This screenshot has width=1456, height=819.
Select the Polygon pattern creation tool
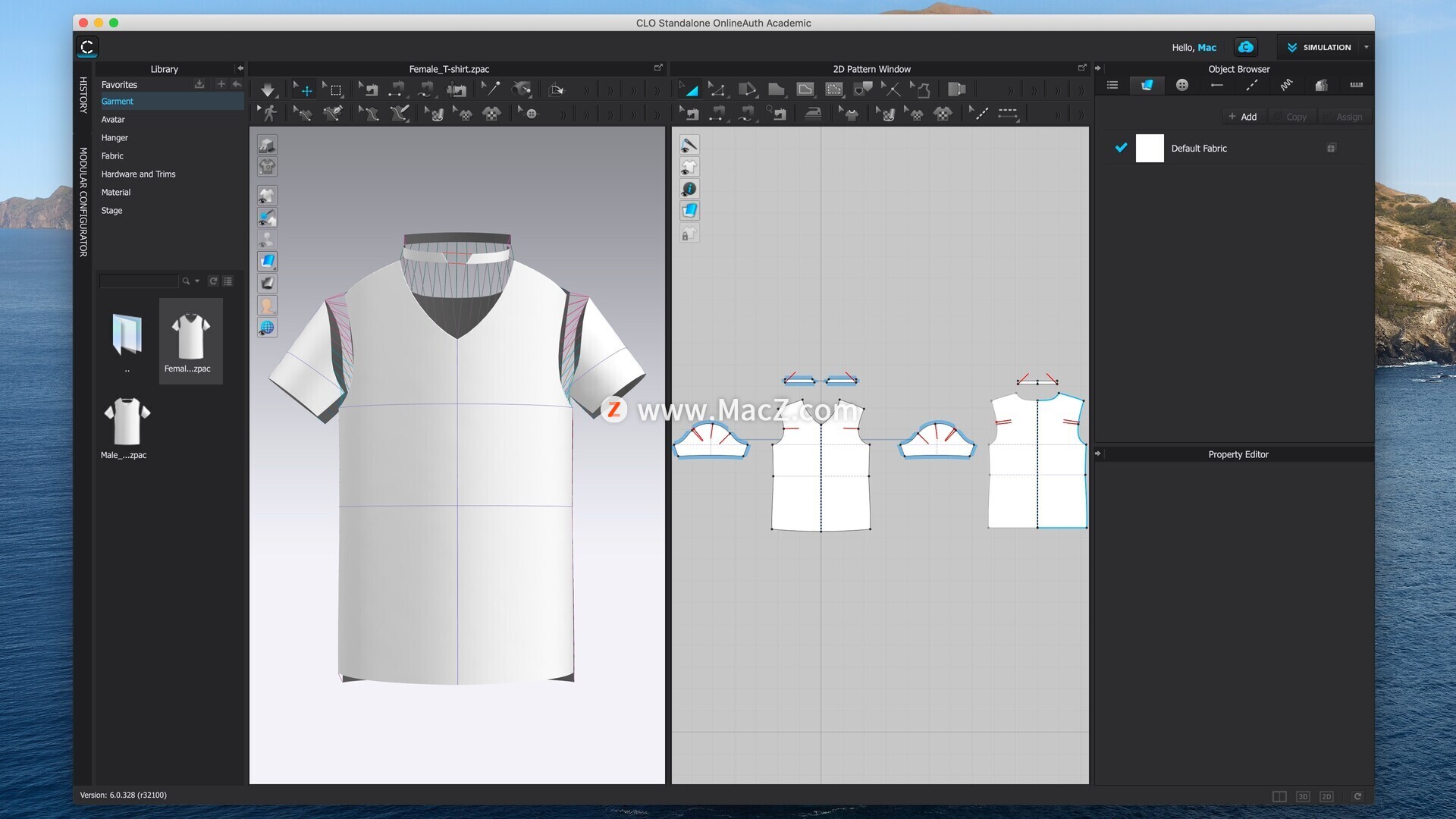[776, 90]
